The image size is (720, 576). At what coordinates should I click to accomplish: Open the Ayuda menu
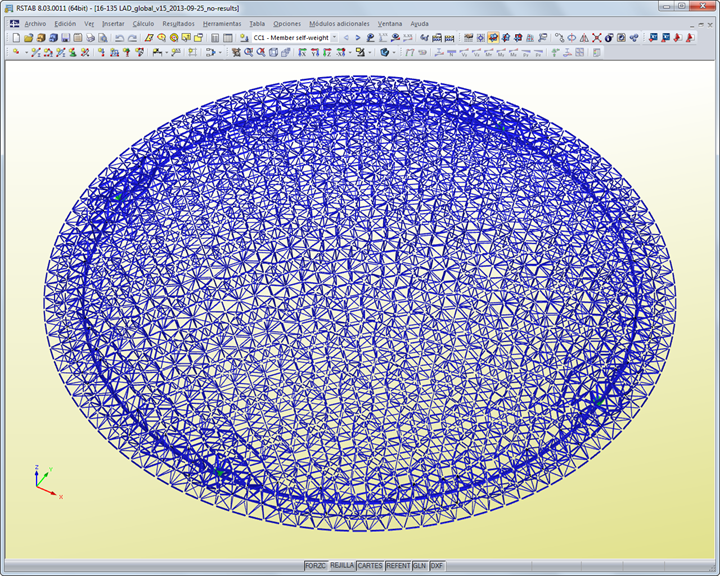click(419, 23)
